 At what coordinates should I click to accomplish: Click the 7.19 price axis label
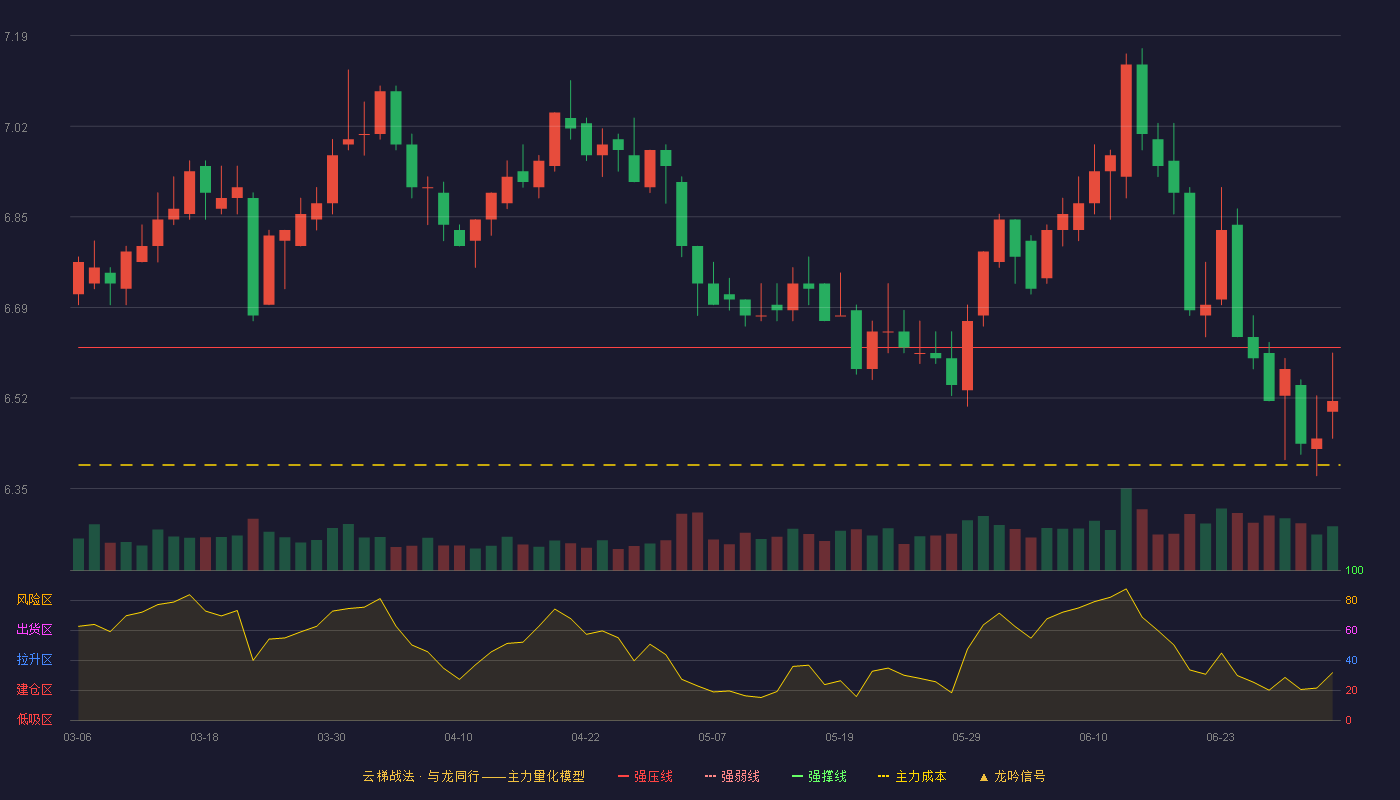pos(16,37)
